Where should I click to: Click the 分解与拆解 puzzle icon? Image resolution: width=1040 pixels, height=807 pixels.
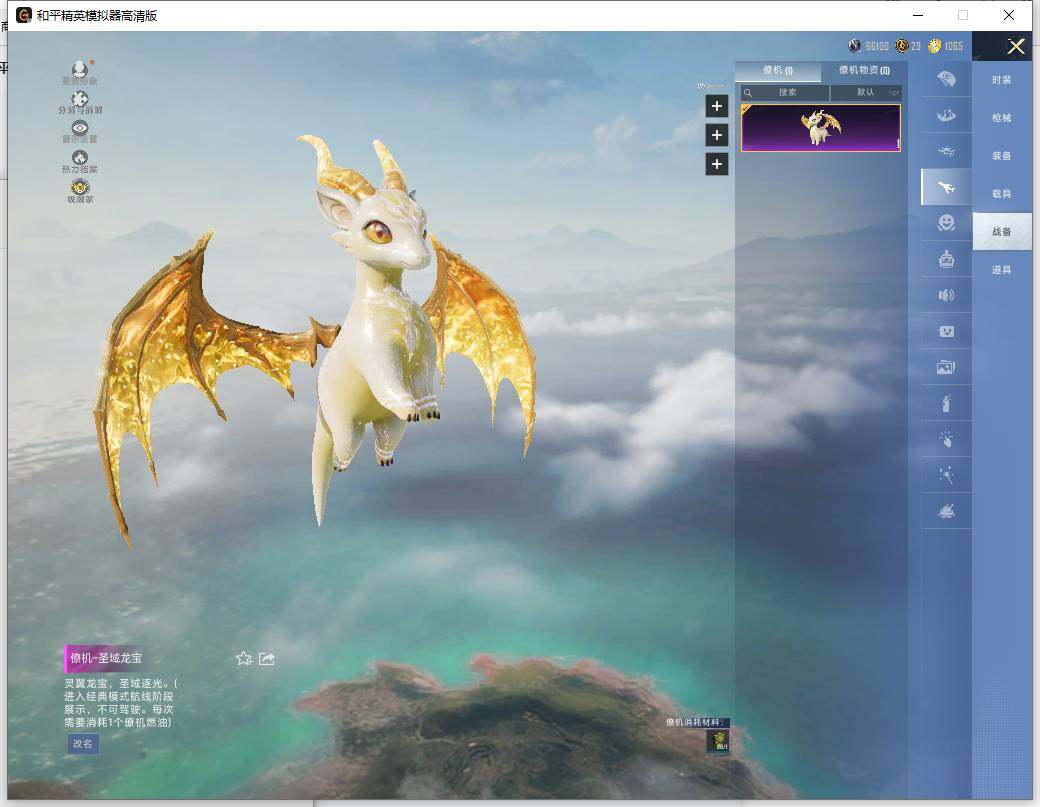click(x=80, y=101)
